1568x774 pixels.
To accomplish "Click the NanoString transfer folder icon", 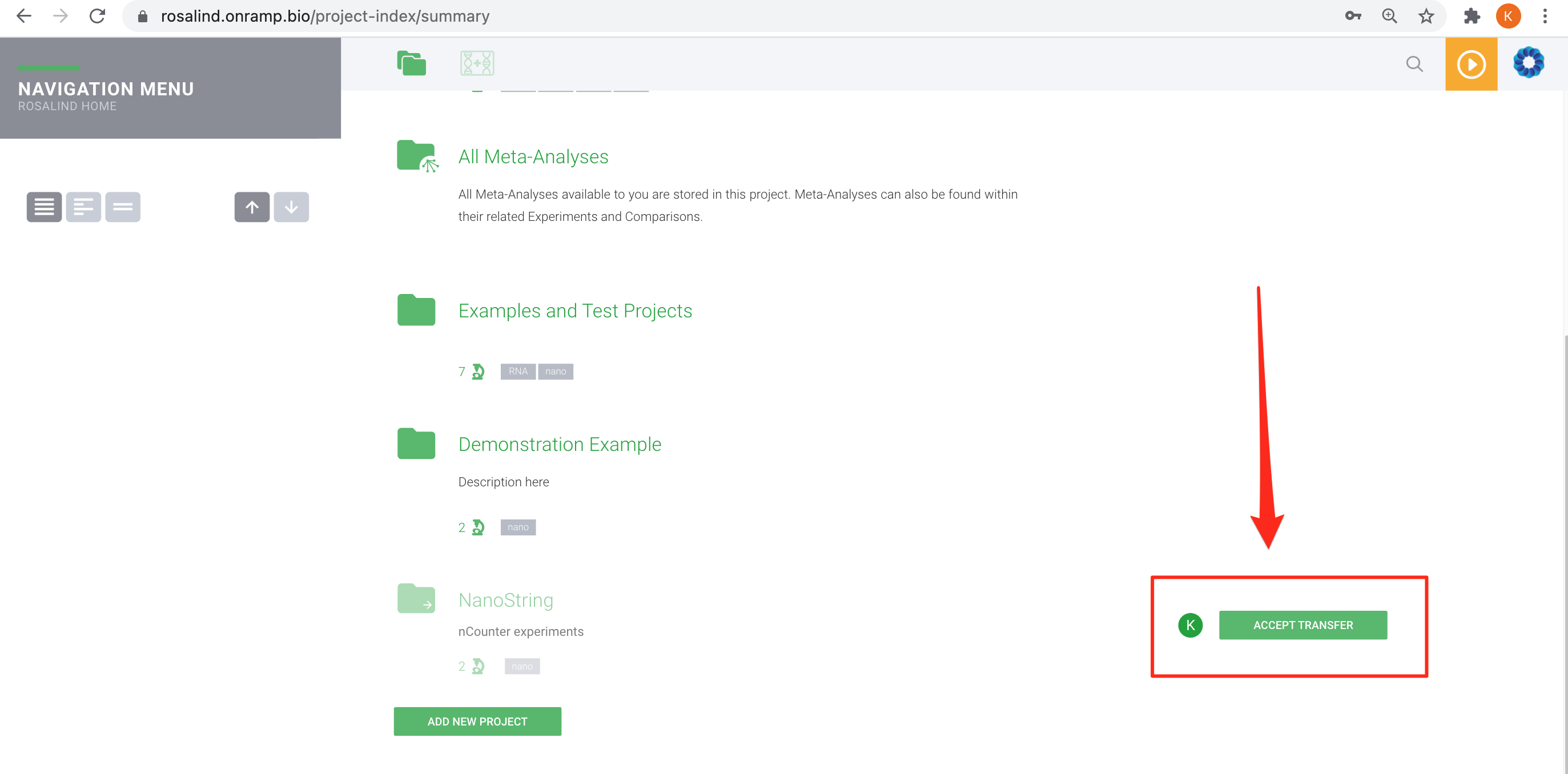I will (416, 599).
